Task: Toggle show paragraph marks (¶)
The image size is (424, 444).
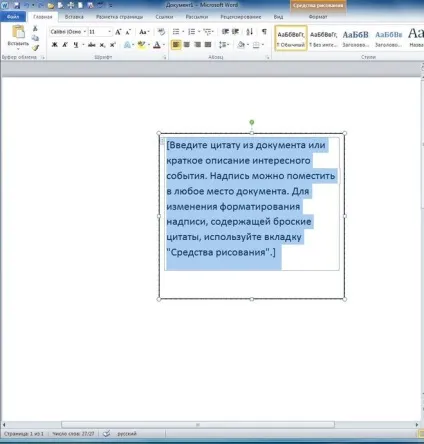Action: (x=264, y=32)
